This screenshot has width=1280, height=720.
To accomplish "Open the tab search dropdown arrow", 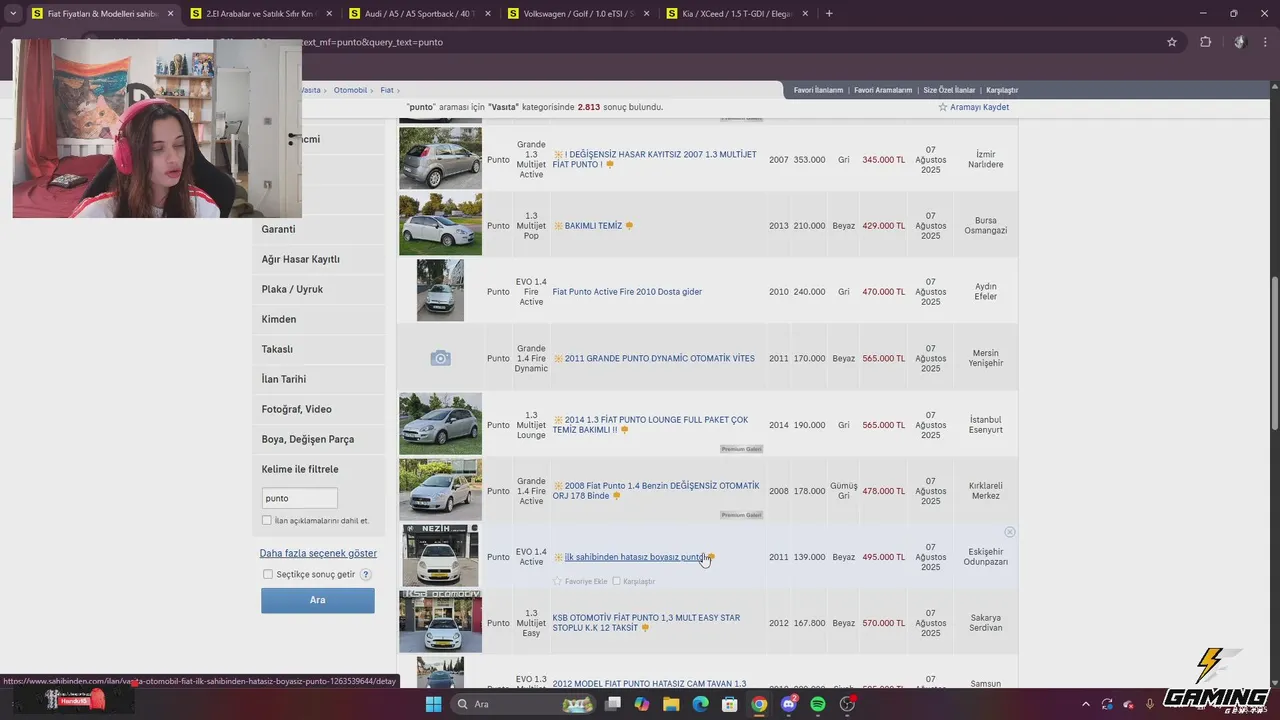I will pyautogui.click(x=13, y=14).
